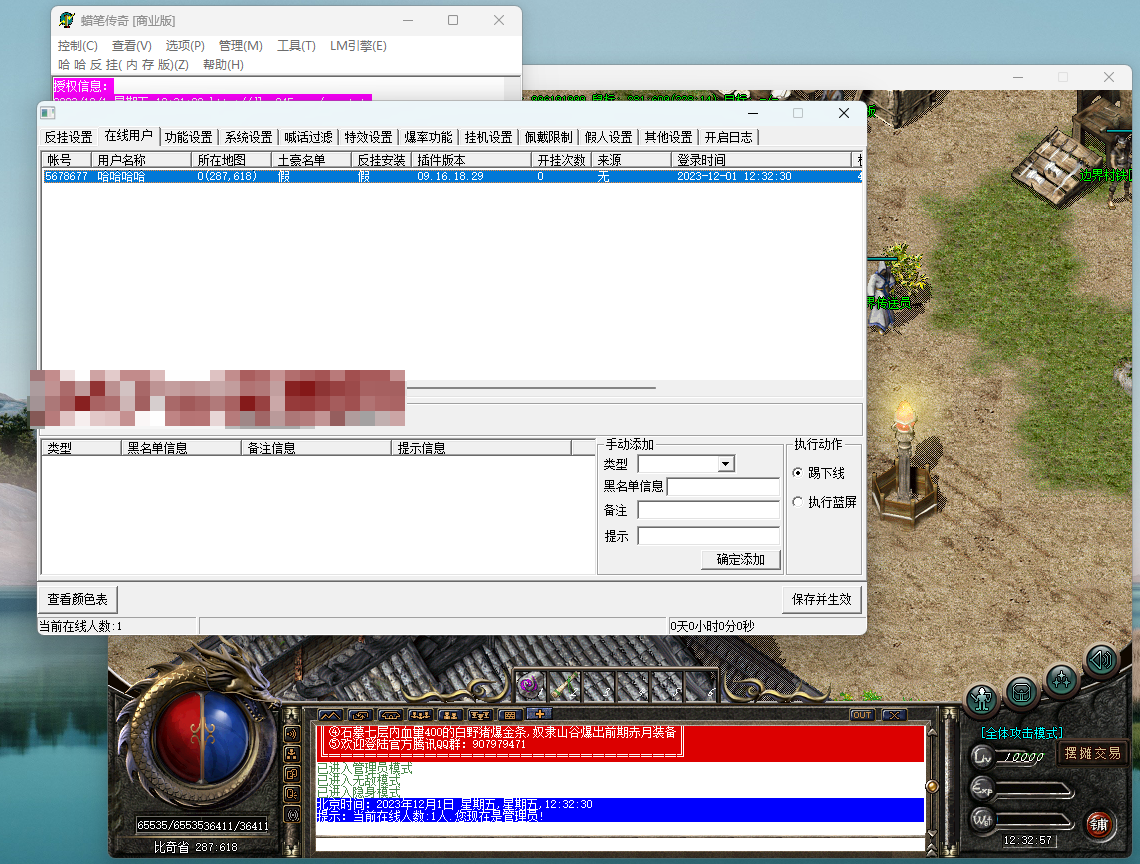Toggle the third chat channel side icon
This screenshot has height=864, width=1140.
[x=292, y=774]
